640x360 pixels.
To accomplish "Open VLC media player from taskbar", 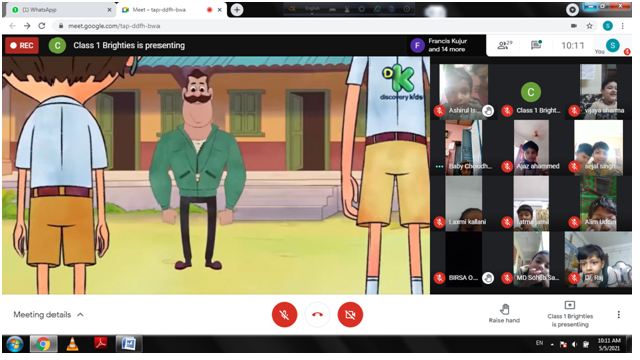I will point(72,344).
